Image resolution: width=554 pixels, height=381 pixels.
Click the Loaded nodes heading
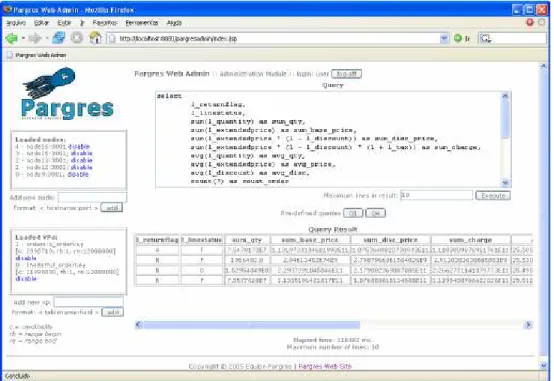pyautogui.click(x=40, y=140)
